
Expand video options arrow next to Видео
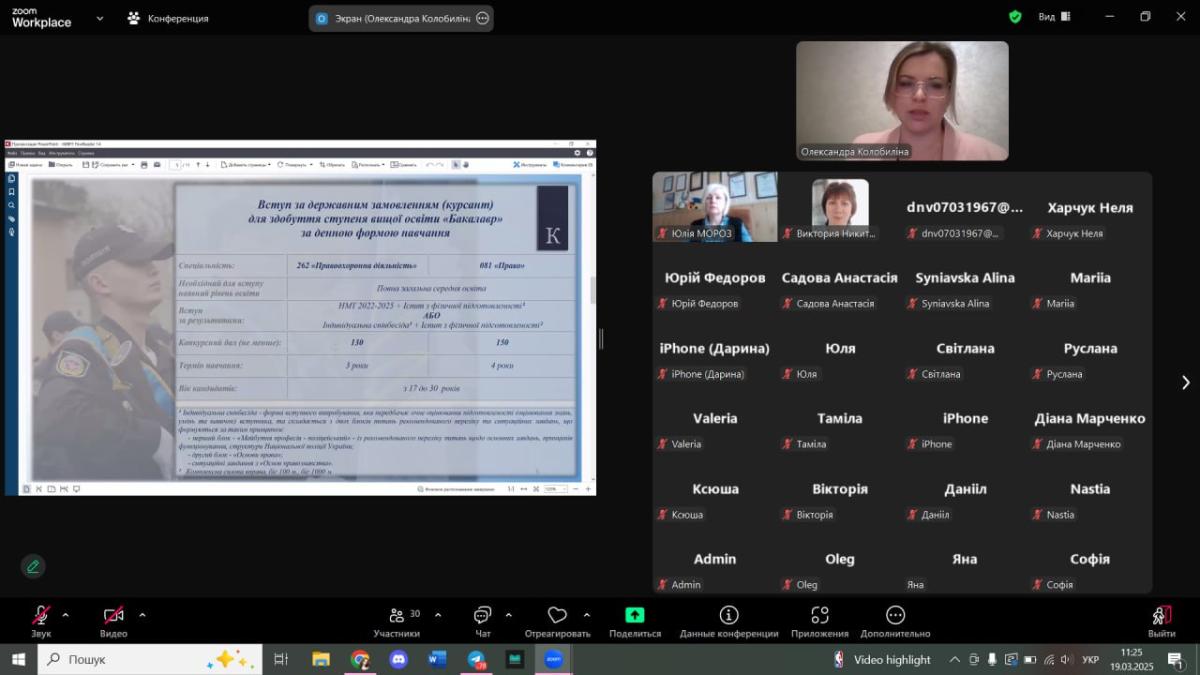click(142, 615)
